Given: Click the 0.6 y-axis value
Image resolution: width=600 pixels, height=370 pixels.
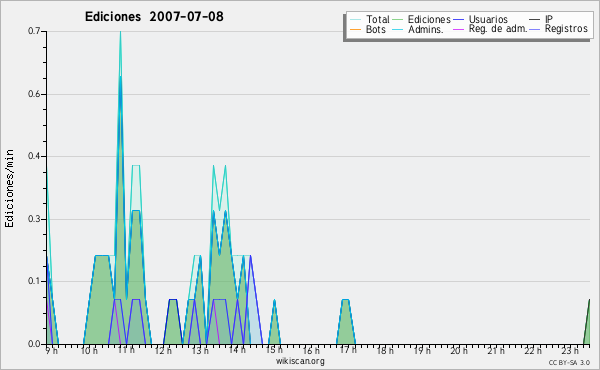Looking at the screenshot, I should coord(34,94).
